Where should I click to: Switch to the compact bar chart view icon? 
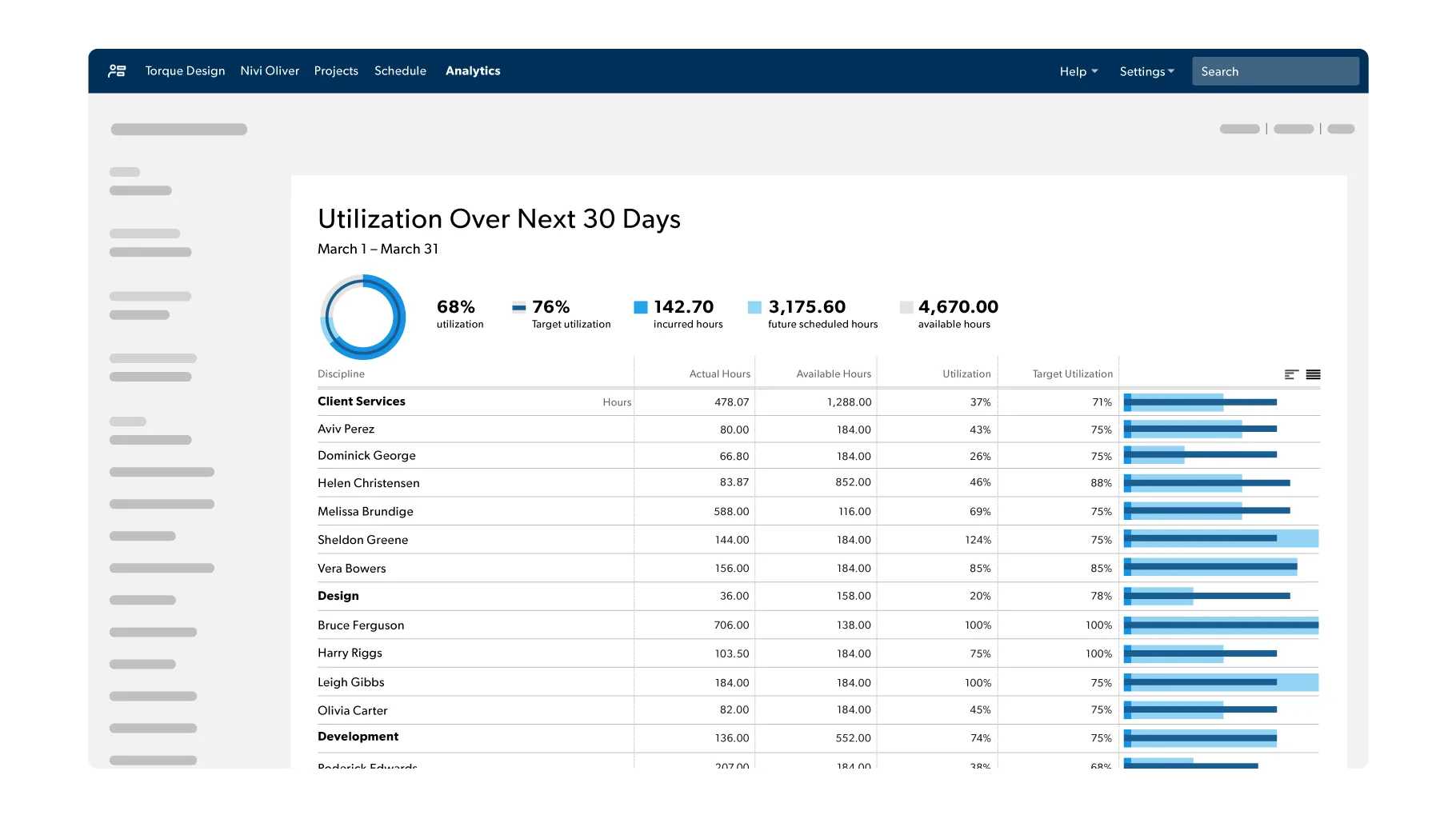pyautogui.click(x=1290, y=374)
